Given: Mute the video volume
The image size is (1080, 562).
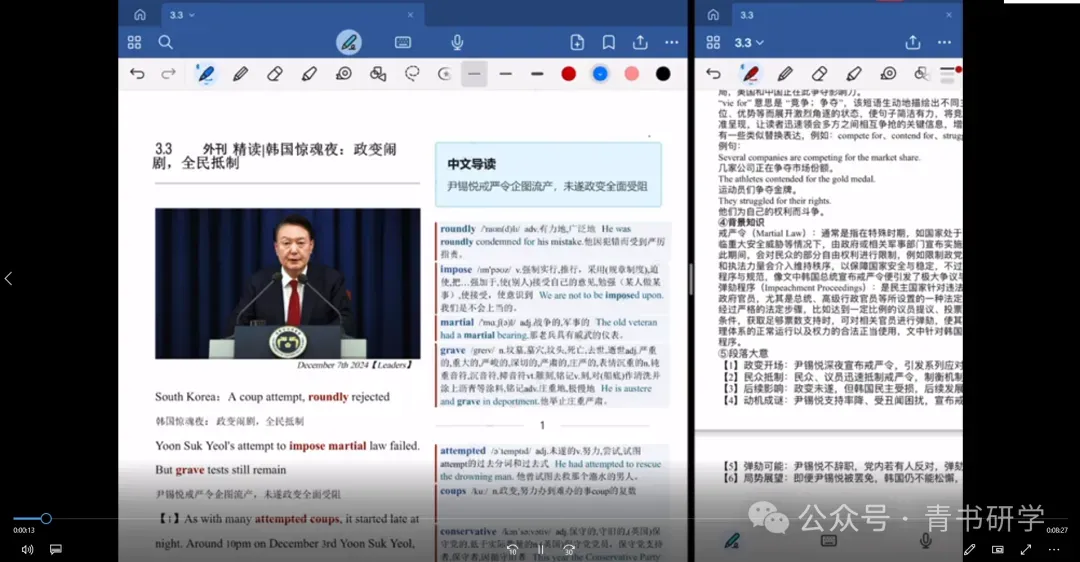Looking at the screenshot, I should tap(27, 550).
